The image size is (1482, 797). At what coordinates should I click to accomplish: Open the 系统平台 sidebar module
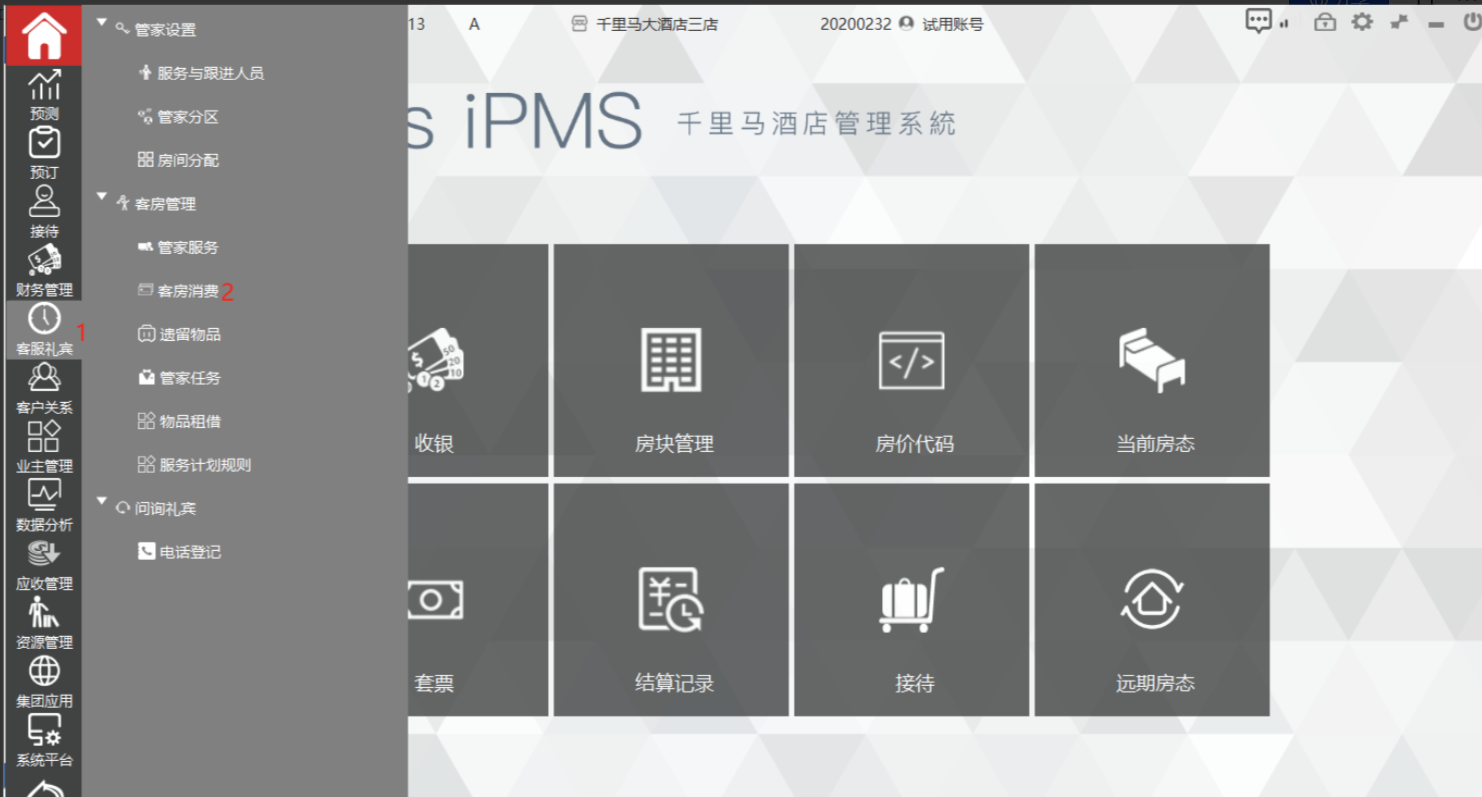[44, 740]
